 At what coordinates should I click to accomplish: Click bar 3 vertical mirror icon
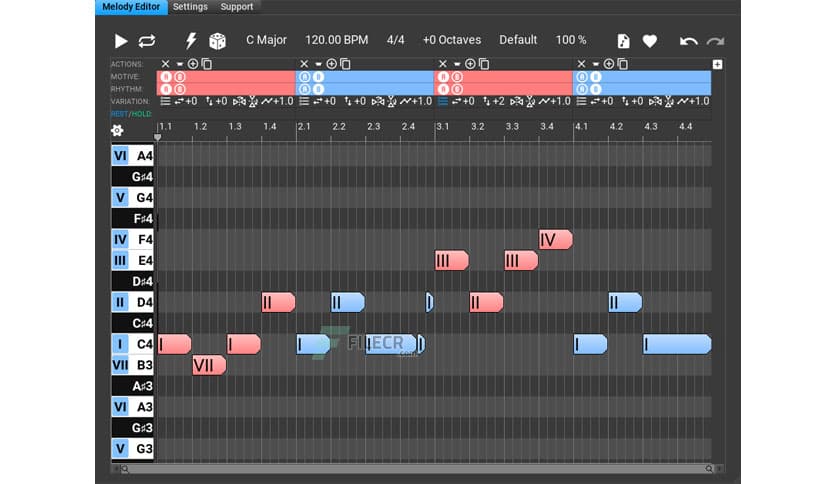click(x=530, y=101)
